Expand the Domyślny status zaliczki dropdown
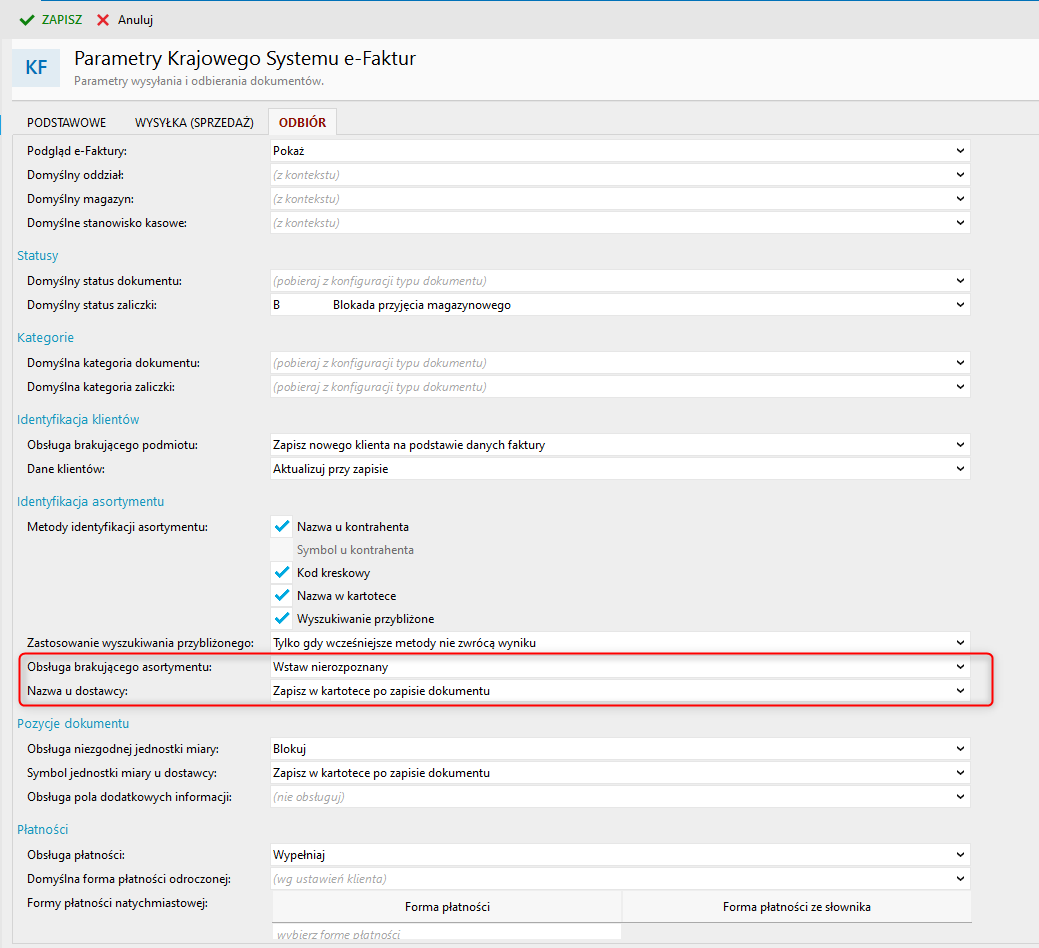 960,305
